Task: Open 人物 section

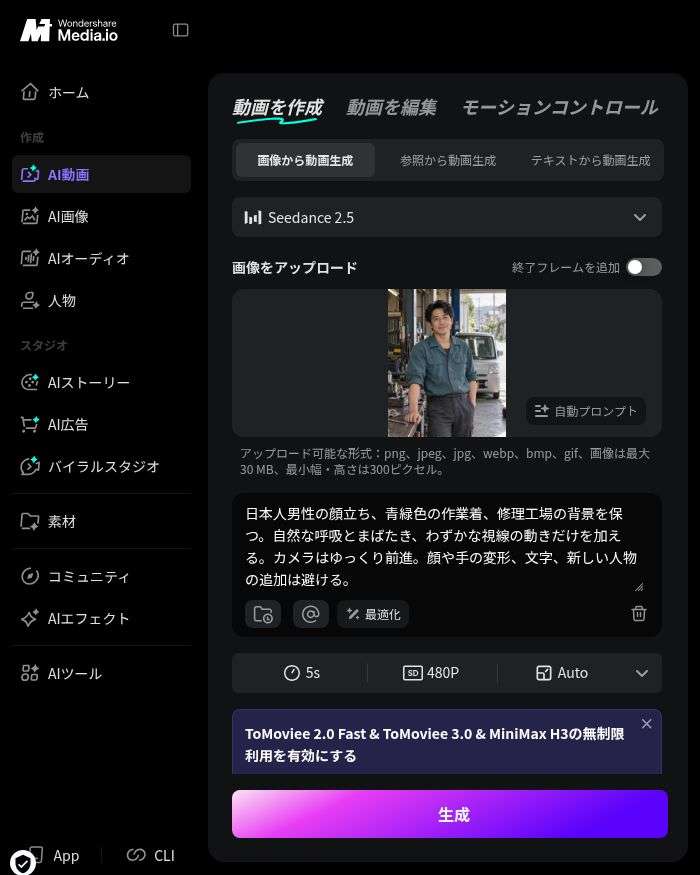Action: pos(101,300)
